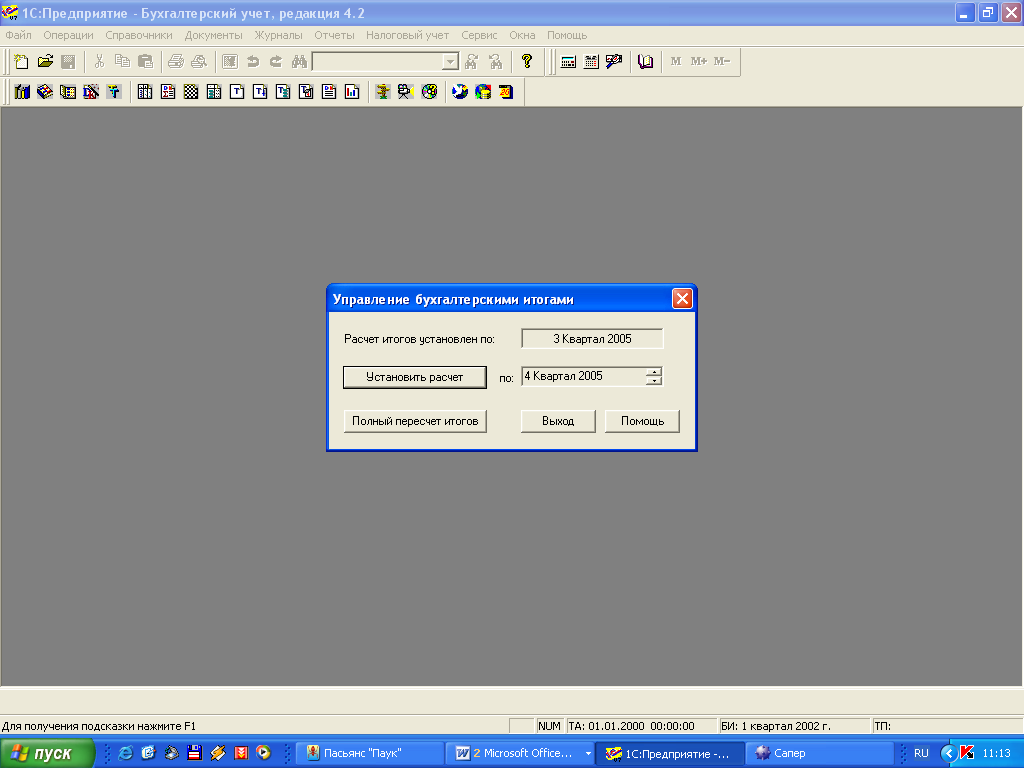The height and width of the screenshot is (768, 1024).
Task: Click the 4 Квартал 2005 input field
Action: pos(583,376)
